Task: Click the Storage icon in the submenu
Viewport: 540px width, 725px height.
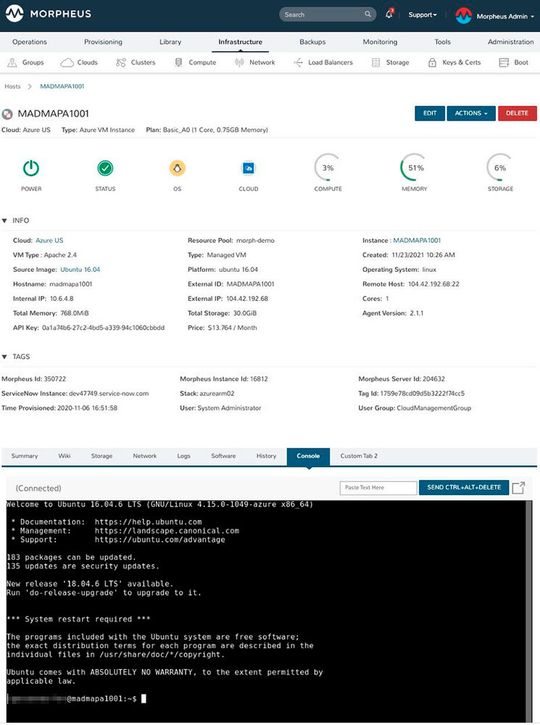Action: pos(376,62)
